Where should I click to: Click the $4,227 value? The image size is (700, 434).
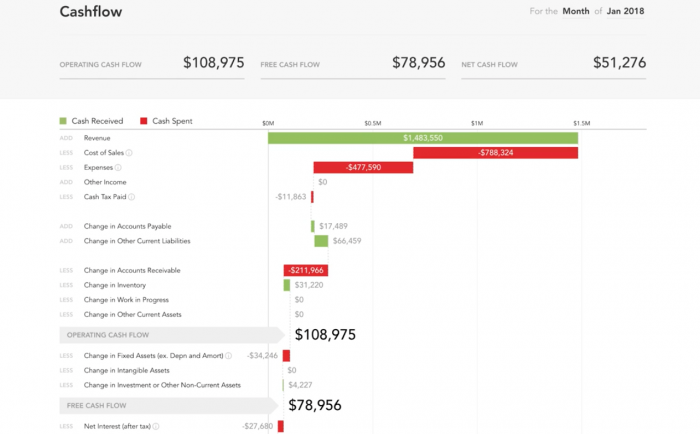300,385
